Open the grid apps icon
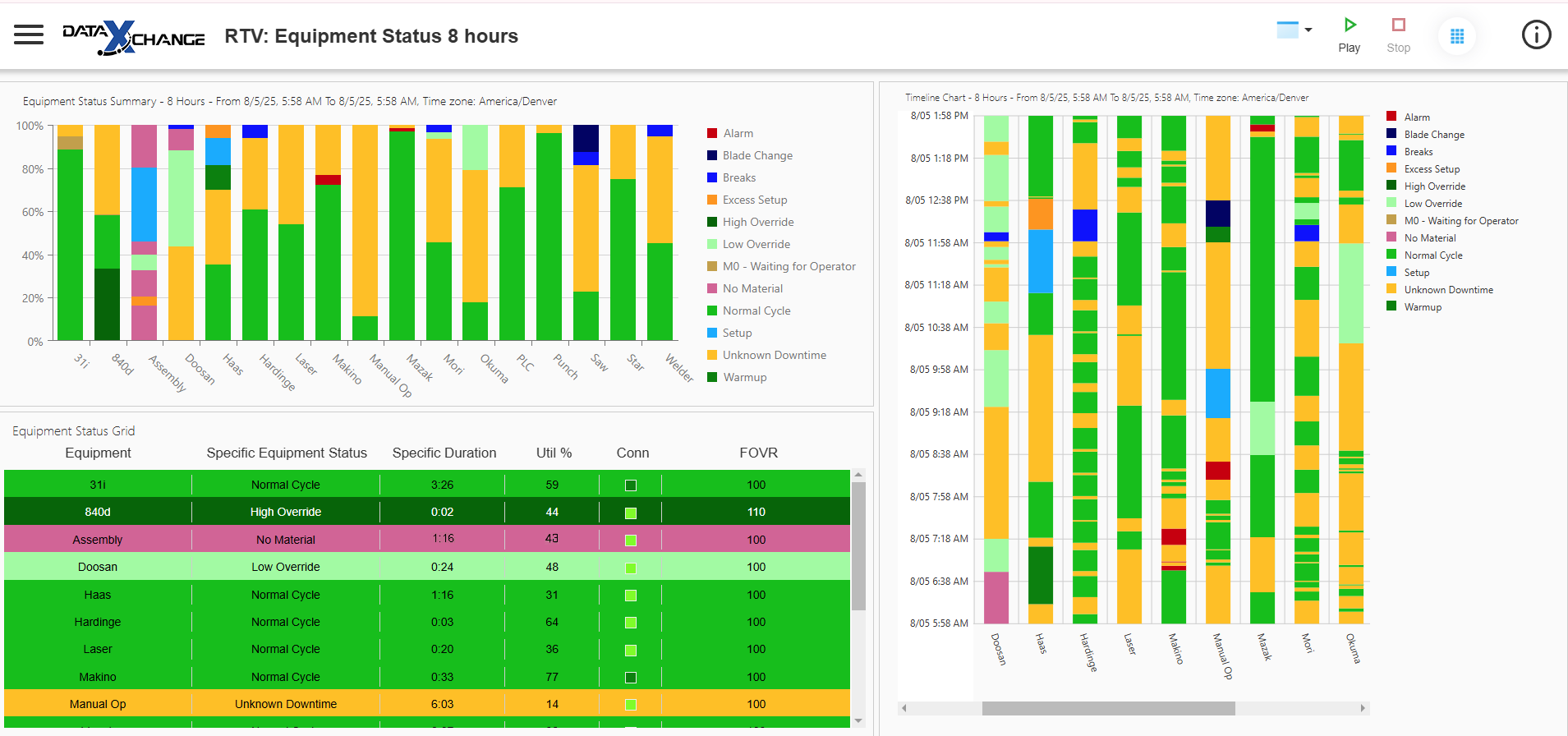This screenshot has width=1568, height=736. (1457, 36)
